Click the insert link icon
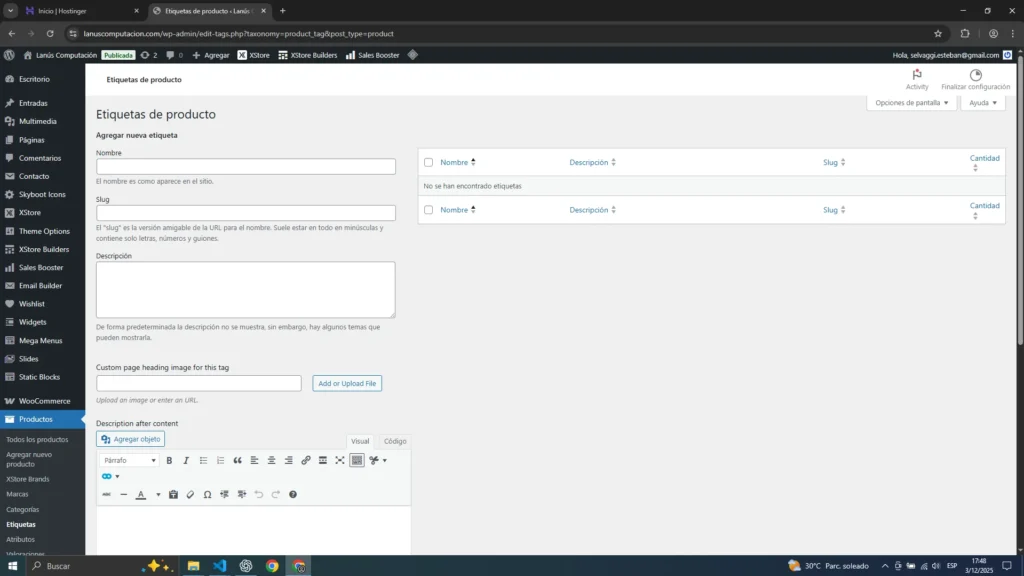 [x=306, y=460]
